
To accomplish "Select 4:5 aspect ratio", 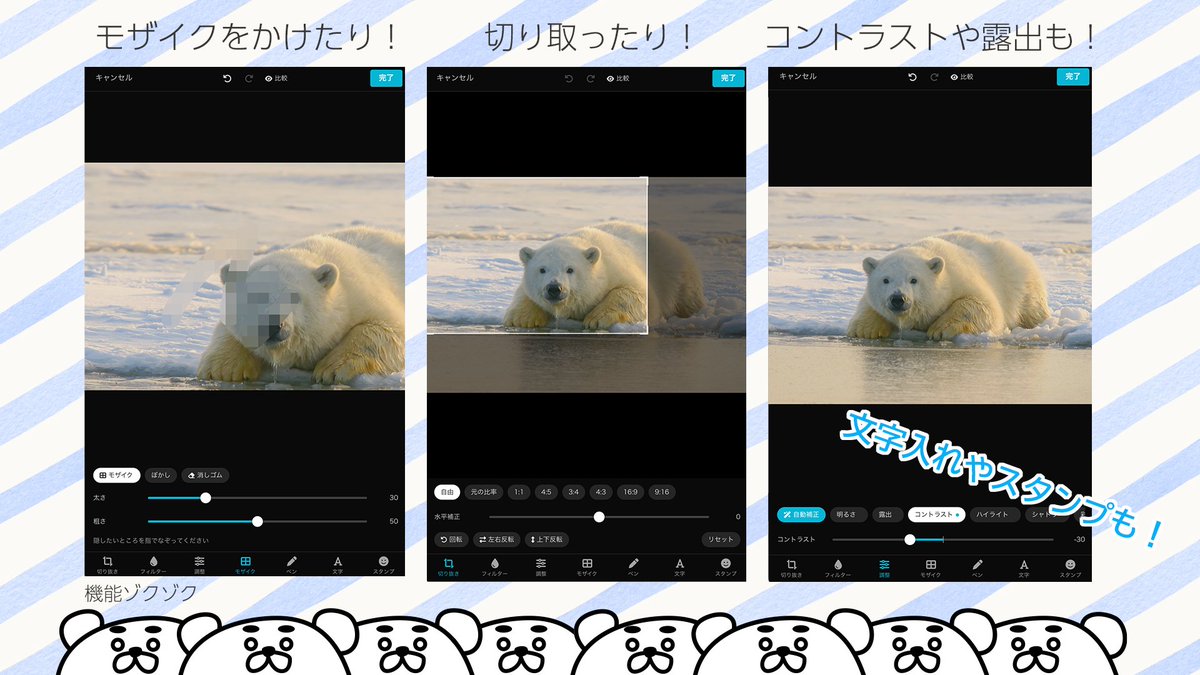I will click(x=546, y=492).
